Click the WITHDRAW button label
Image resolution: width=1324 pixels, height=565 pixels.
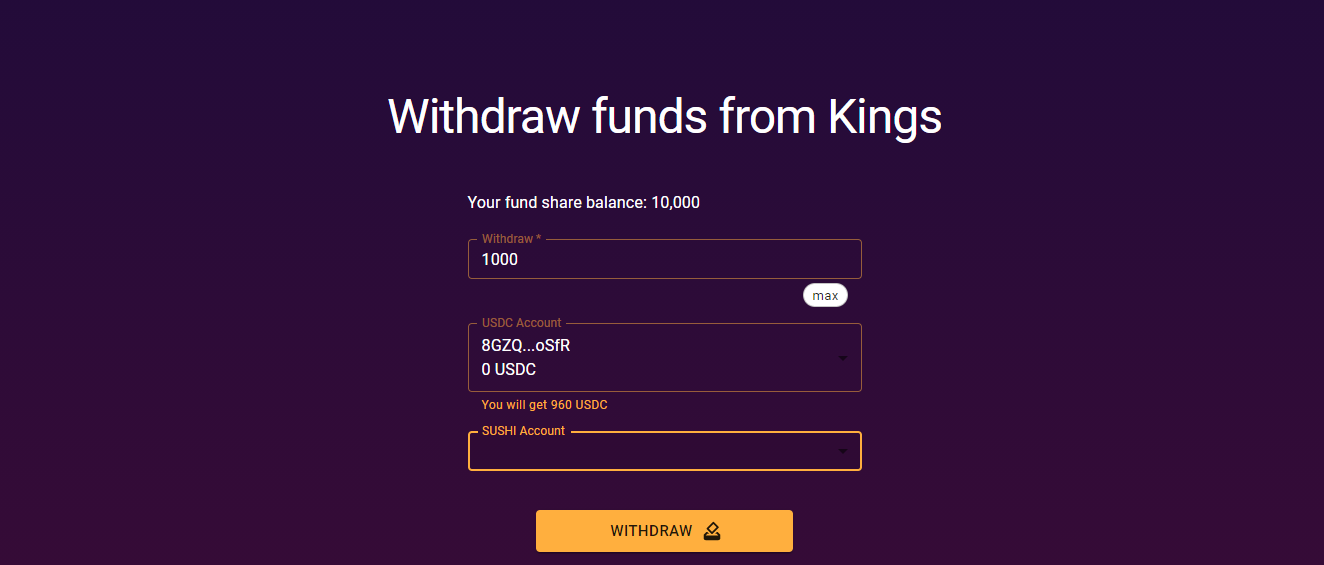click(x=651, y=531)
